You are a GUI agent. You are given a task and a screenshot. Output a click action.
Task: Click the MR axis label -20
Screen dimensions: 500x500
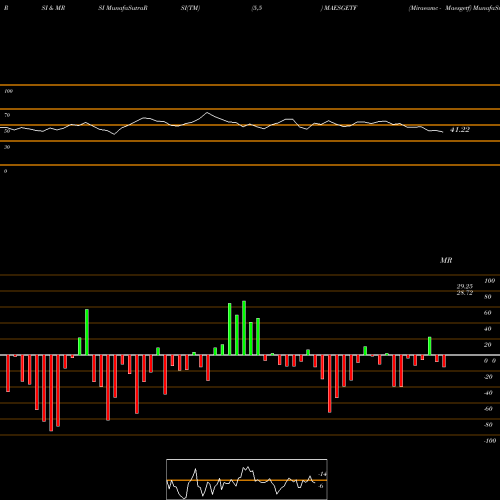(488, 377)
